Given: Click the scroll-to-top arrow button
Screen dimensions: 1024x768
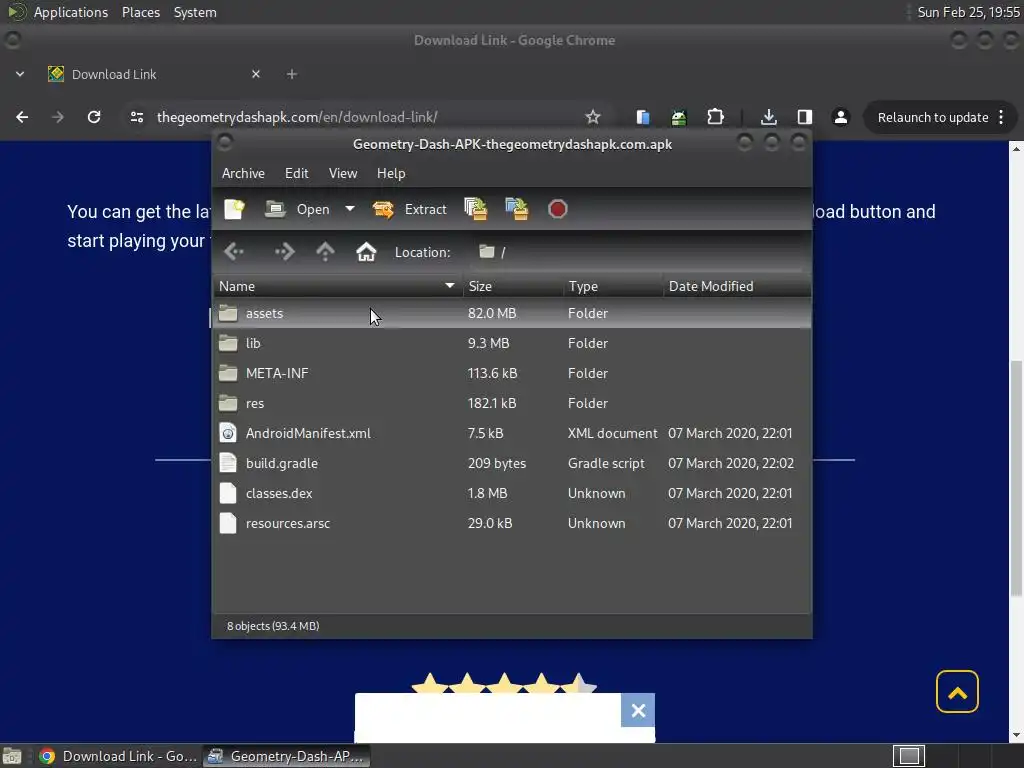Looking at the screenshot, I should (x=957, y=692).
